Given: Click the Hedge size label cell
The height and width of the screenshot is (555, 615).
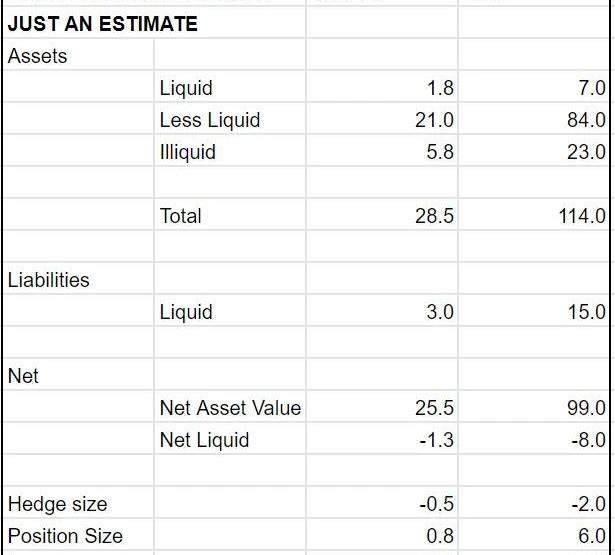Looking at the screenshot, I should (57, 504).
